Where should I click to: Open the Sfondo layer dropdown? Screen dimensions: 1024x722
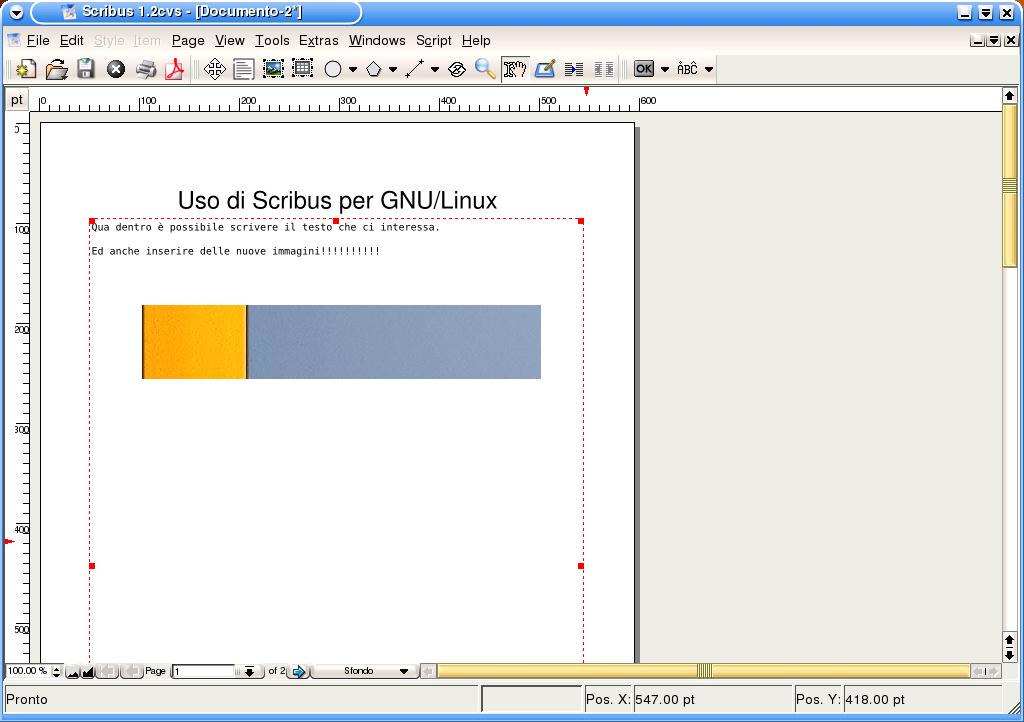364,671
